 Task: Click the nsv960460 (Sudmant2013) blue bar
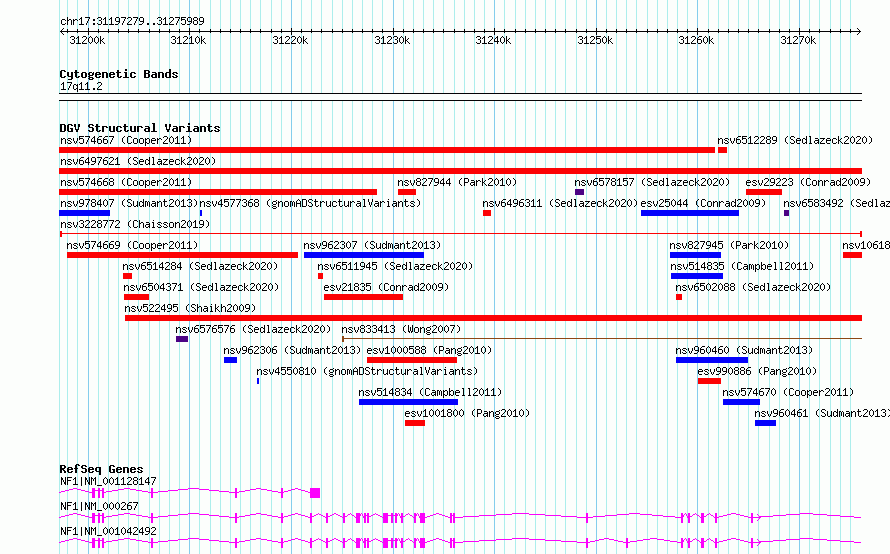point(712,360)
